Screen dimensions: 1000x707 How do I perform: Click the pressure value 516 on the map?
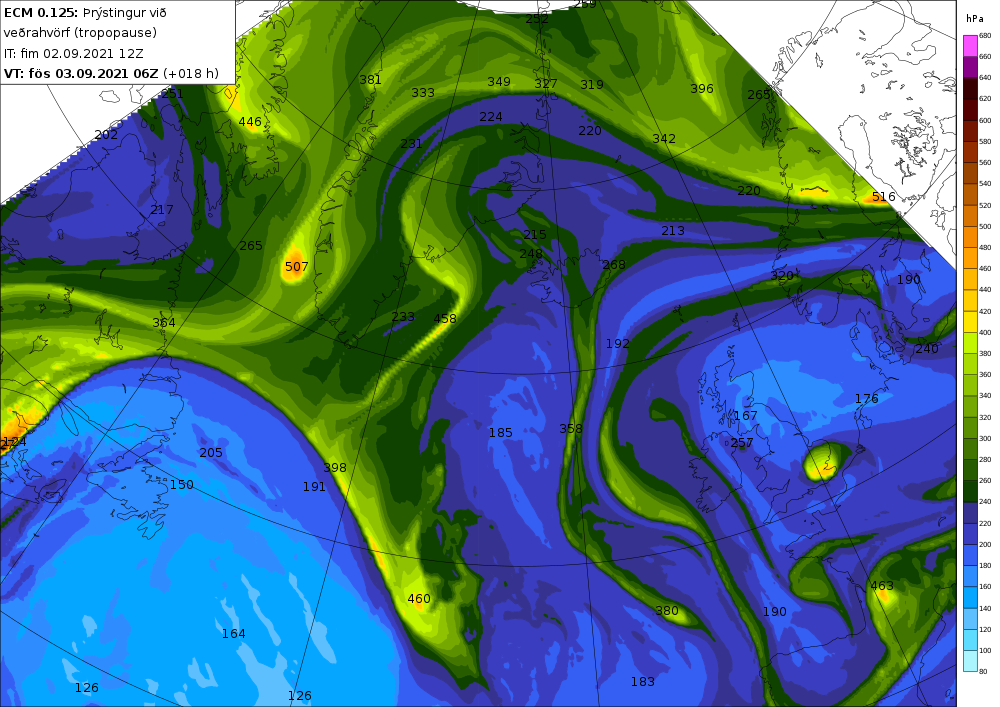coord(883,196)
